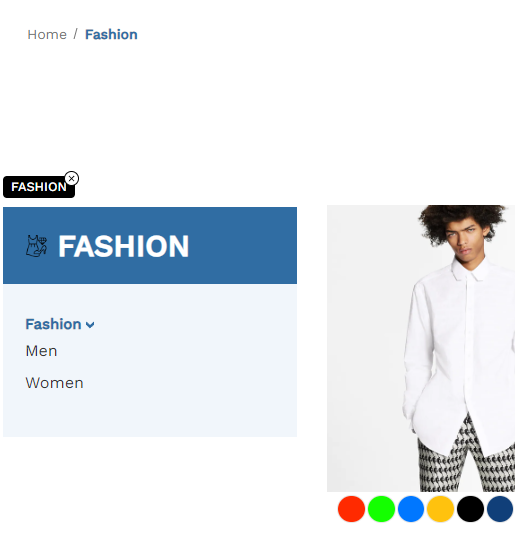Pick the yellow color swatch

(x=441, y=509)
